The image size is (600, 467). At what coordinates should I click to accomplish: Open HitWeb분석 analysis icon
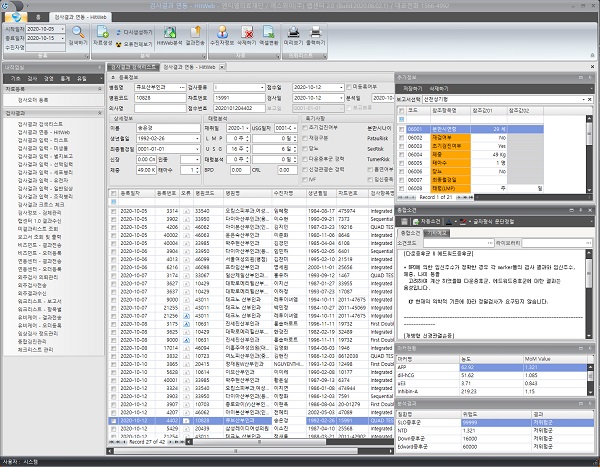pos(170,32)
